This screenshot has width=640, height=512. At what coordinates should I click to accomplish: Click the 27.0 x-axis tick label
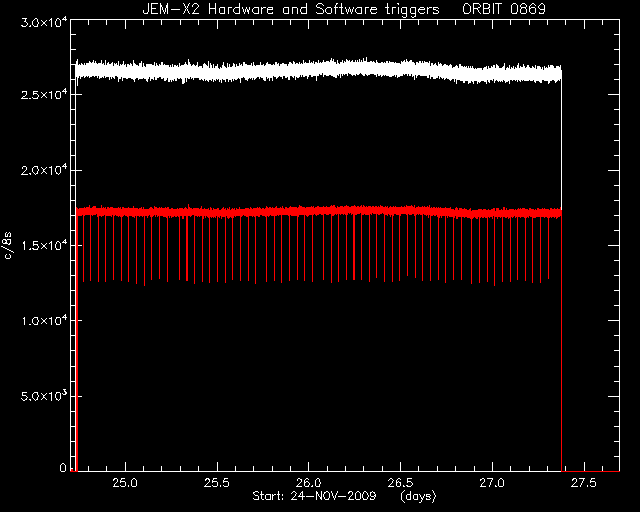[492, 483]
